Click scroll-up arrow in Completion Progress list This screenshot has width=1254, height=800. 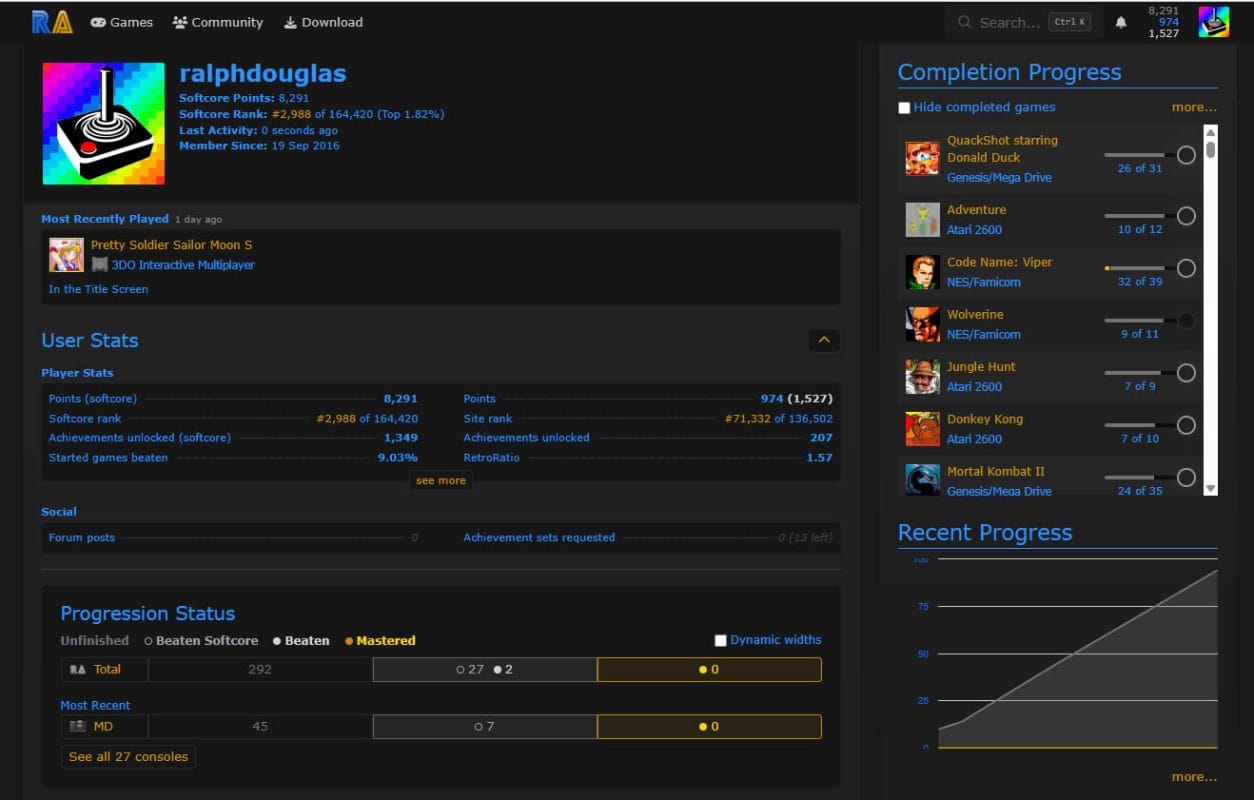pyautogui.click(x=1211, y=132)
